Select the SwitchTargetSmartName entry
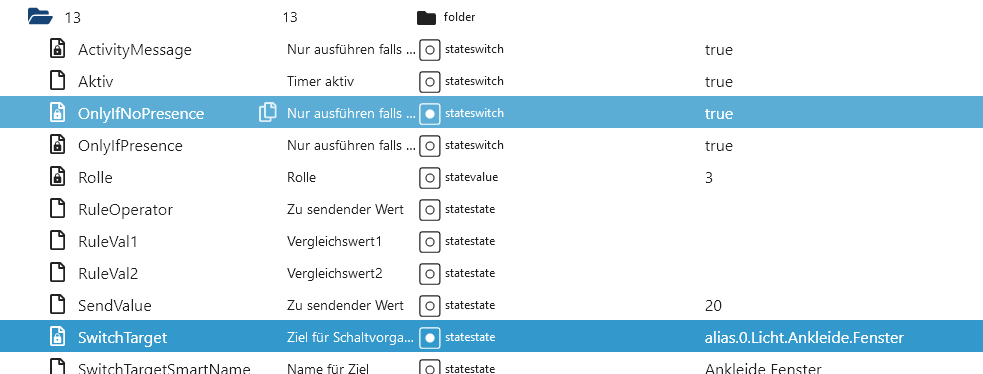Image resolution: width=983 pixels, height=374 pixels. pyautogui.click(x=164, y=368)
